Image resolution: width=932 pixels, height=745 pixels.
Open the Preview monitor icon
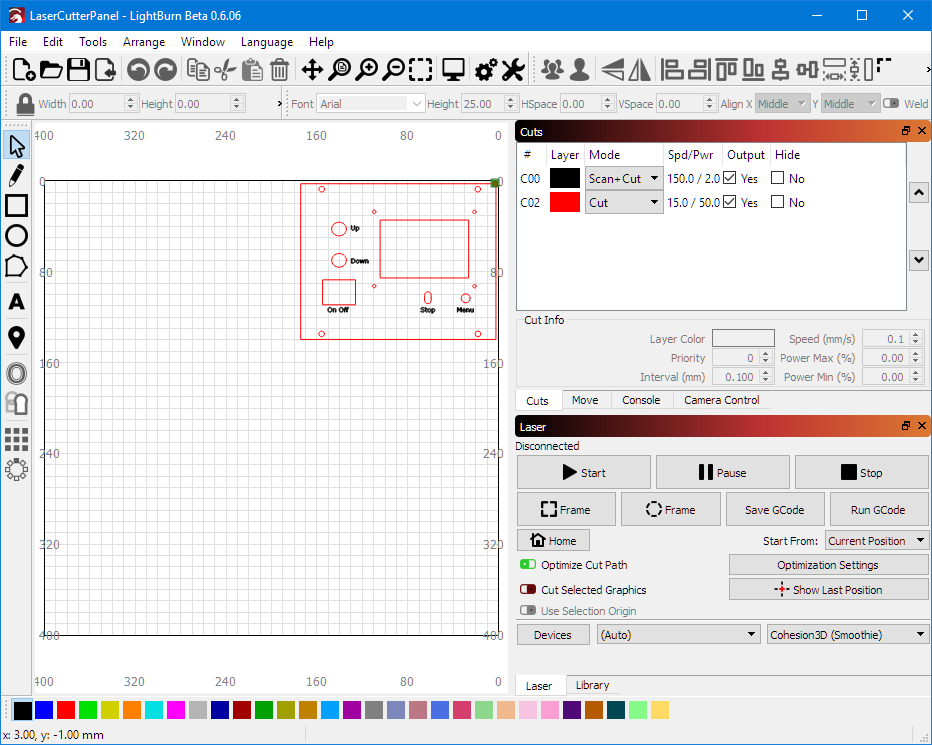[x=454, y=70]
